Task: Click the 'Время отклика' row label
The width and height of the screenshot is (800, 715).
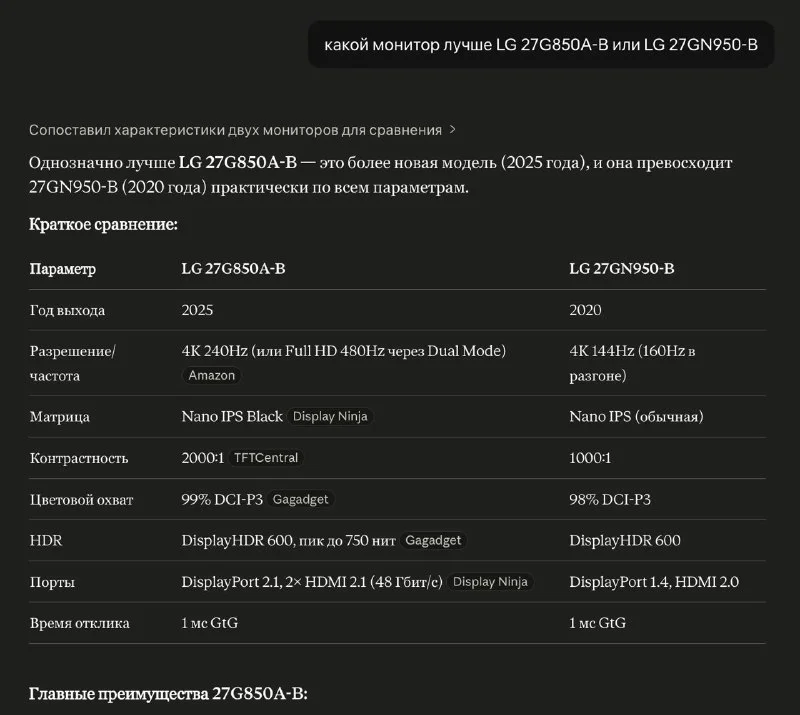Action: [x=80, y=623]
